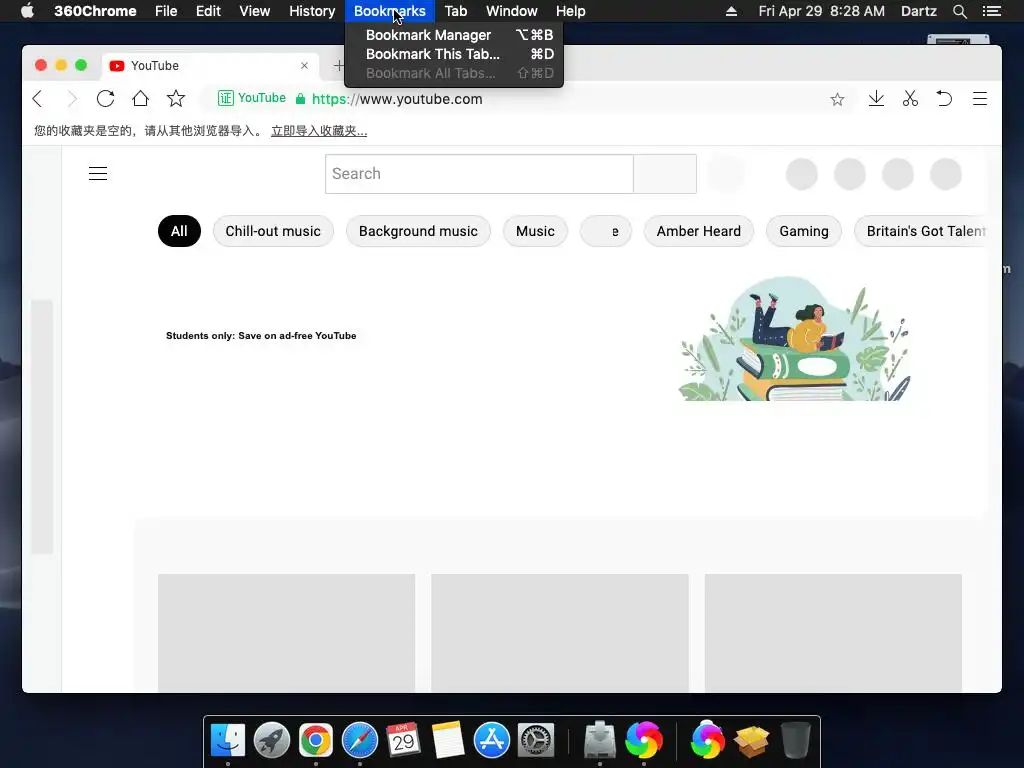Open YouTube hamburger guide menu

click(98, 174)
